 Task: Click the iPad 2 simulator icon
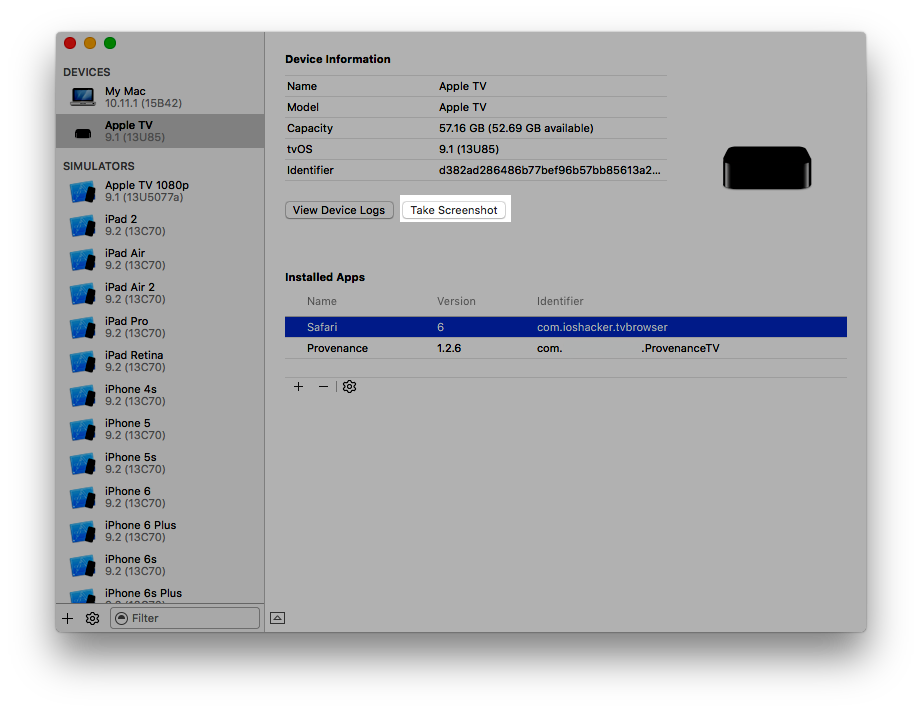(x=83, y=226)
